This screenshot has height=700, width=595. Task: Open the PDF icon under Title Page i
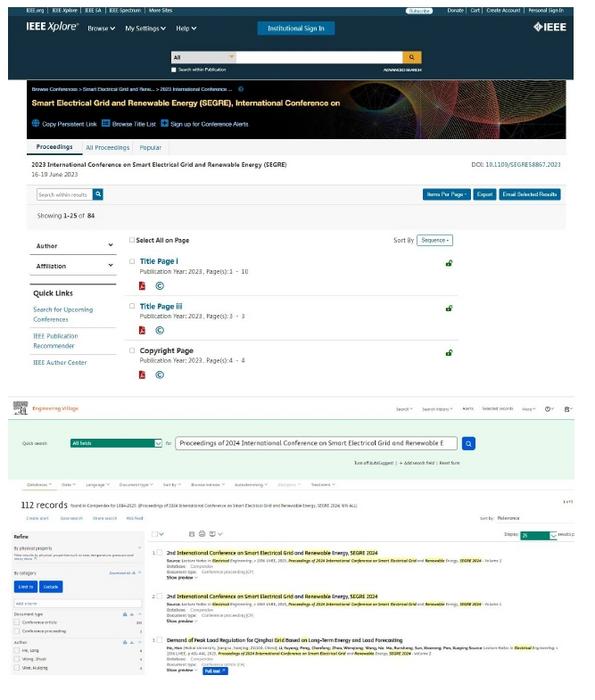click(142, 286)
